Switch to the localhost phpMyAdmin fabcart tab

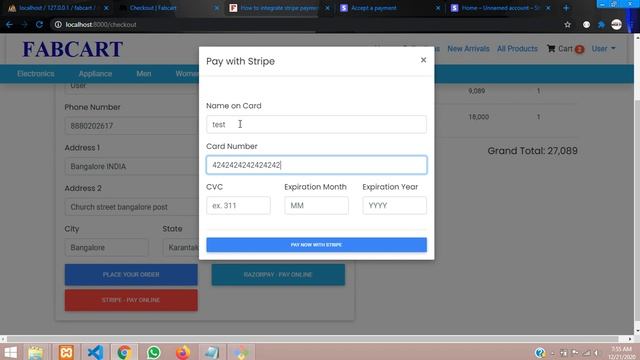tap(57, 8)
